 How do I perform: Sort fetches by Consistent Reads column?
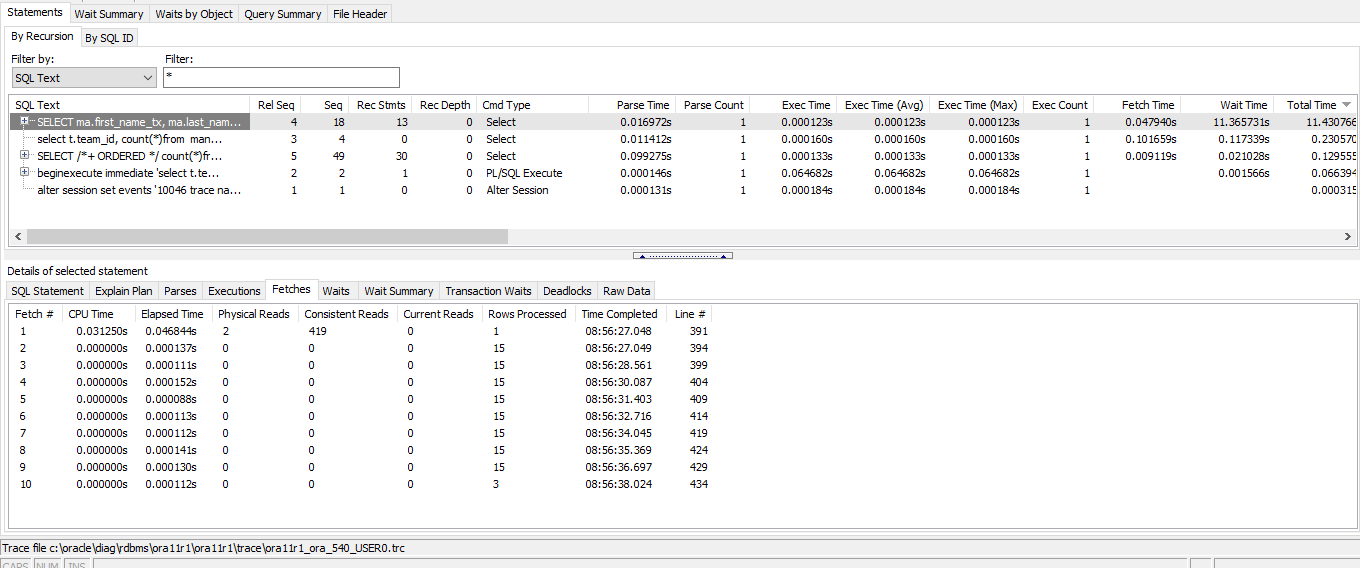(x=346, y=314)
